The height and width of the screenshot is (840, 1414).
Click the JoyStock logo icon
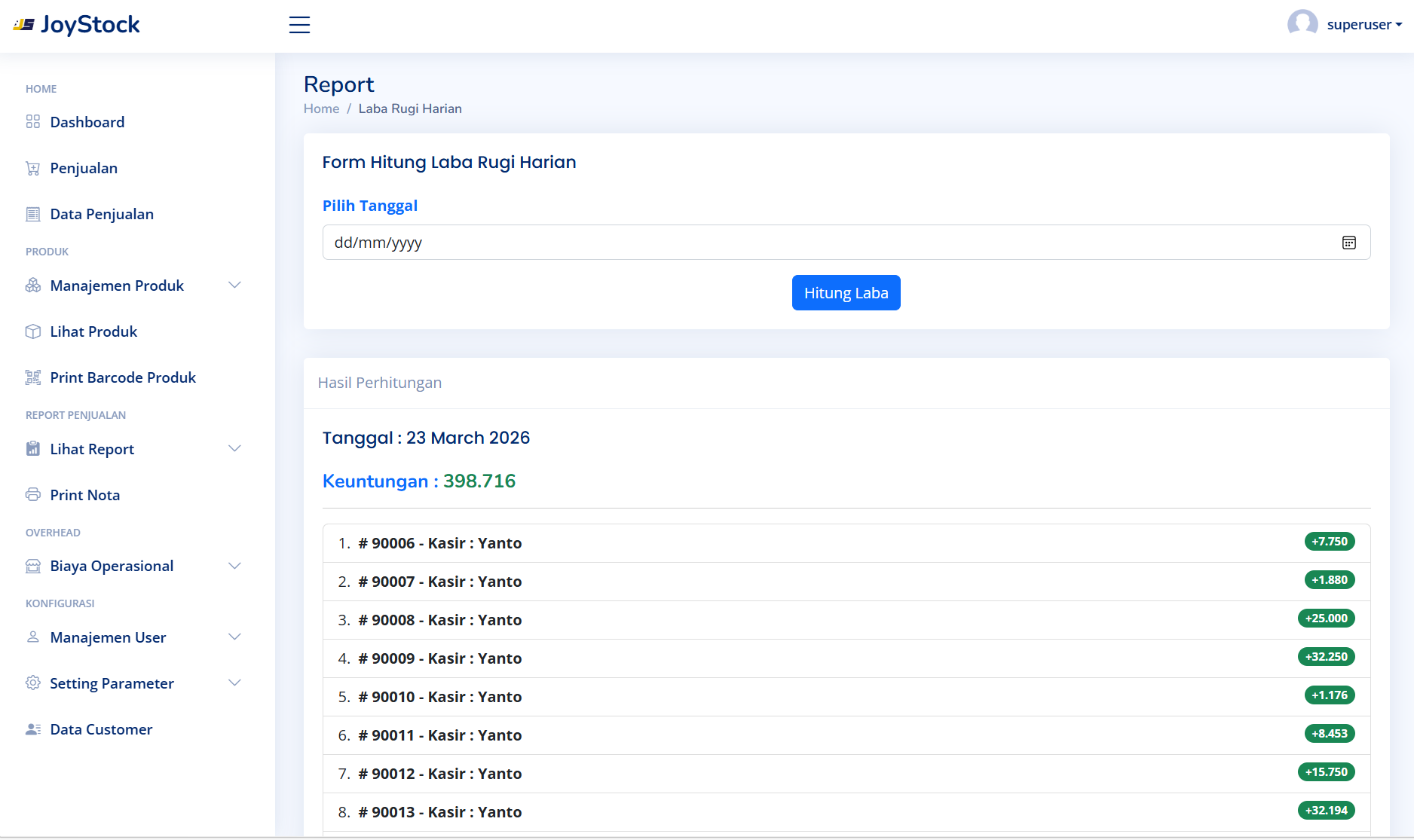pos(23,25)
